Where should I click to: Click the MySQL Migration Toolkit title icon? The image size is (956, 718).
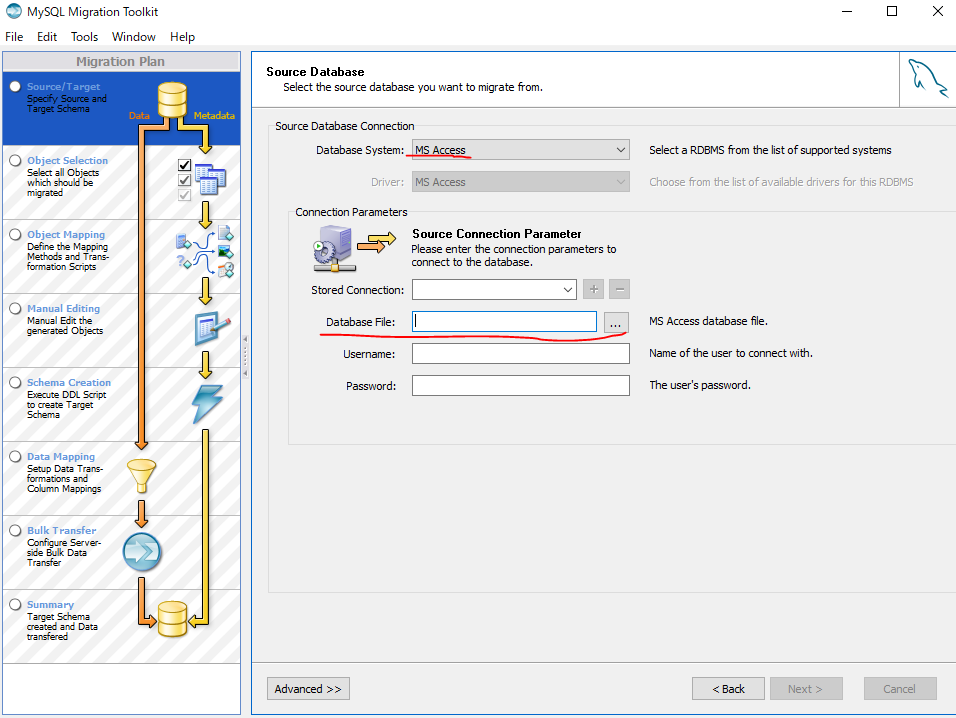(x=13, y=11)
